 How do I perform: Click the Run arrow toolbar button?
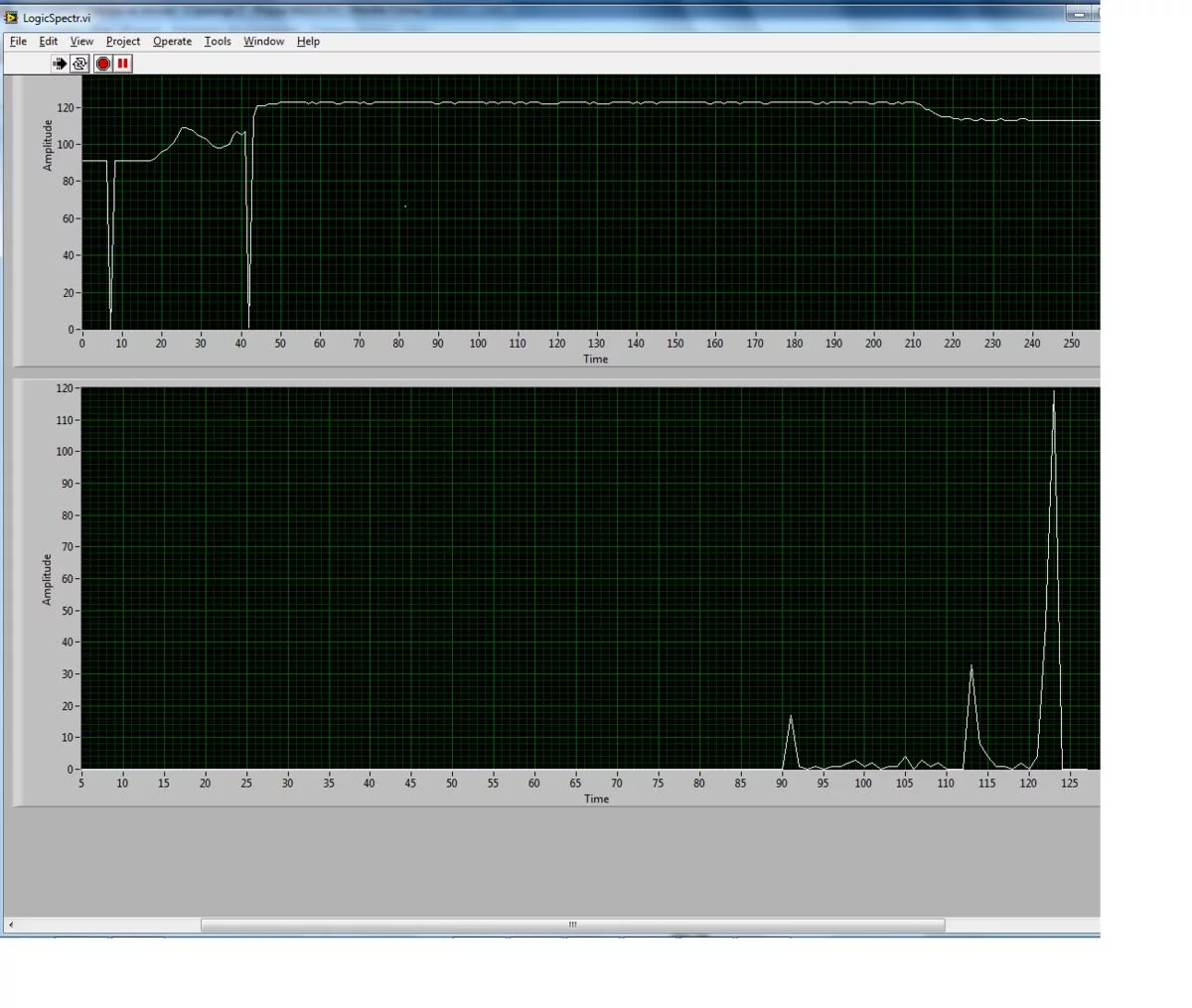(x=60, y=64)
